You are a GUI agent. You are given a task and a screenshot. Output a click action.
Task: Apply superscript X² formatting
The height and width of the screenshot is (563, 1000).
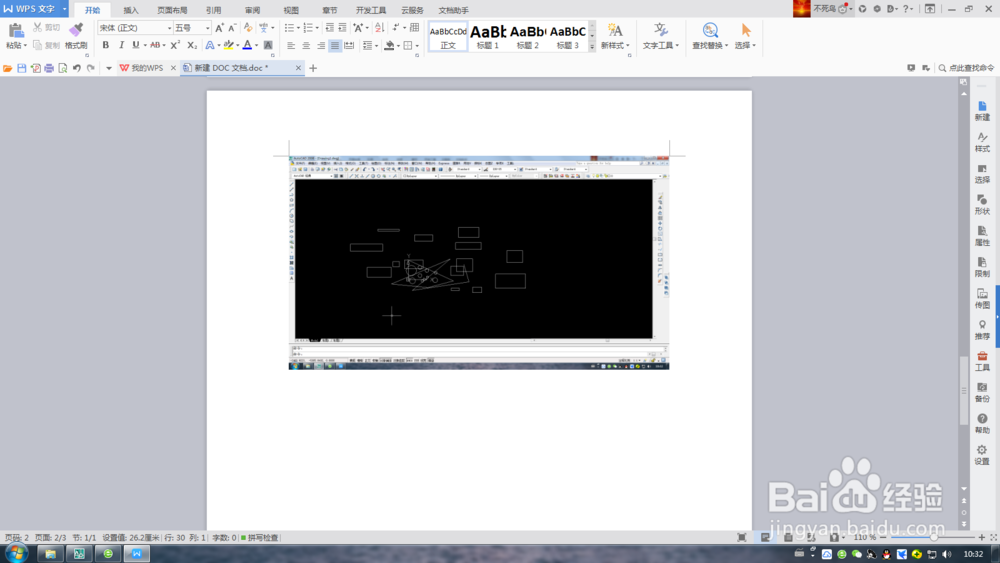(x=175, y=45)
